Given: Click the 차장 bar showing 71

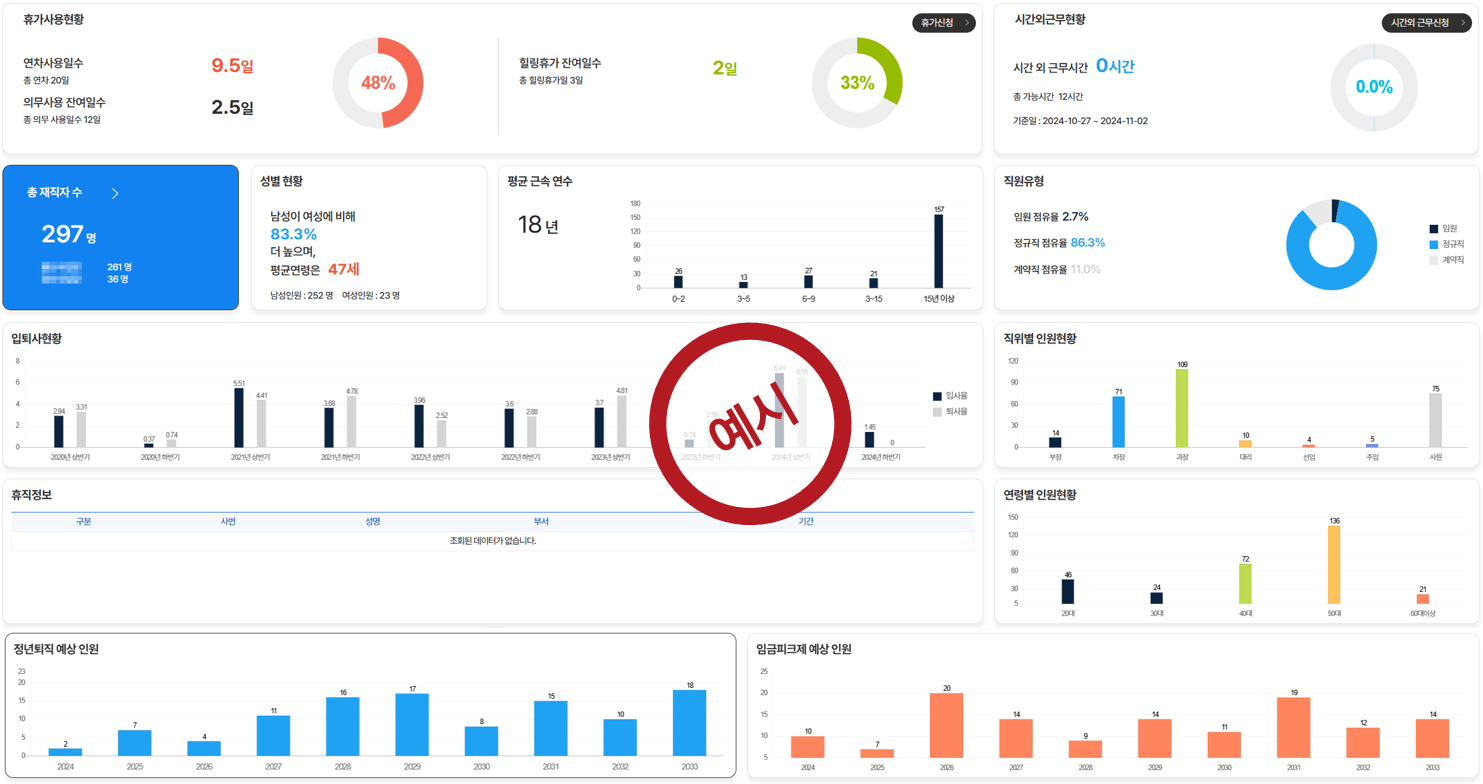Looking at the screenshot, I should point(1118,422).
